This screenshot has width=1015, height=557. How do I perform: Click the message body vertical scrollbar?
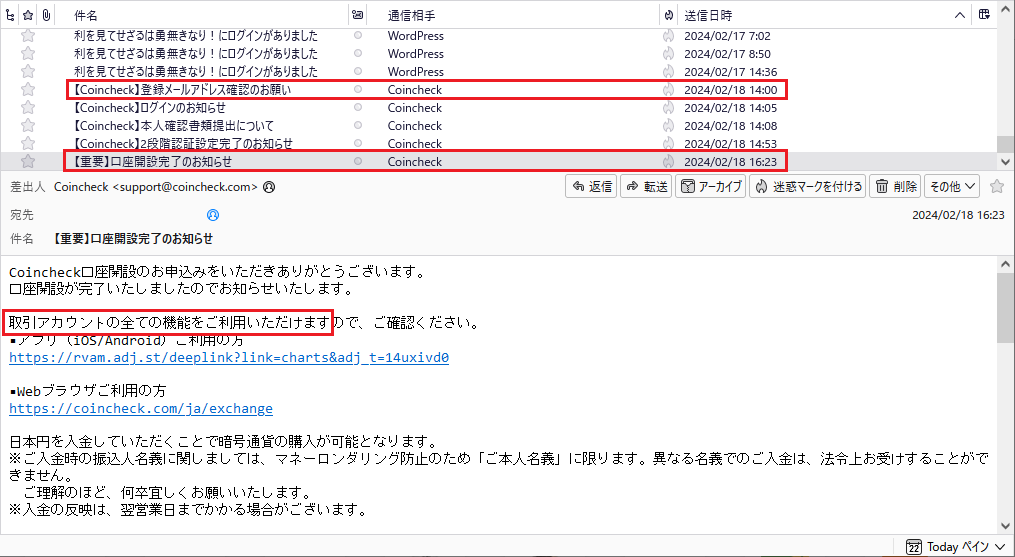pyautogui.click(x=1004, y=400)
